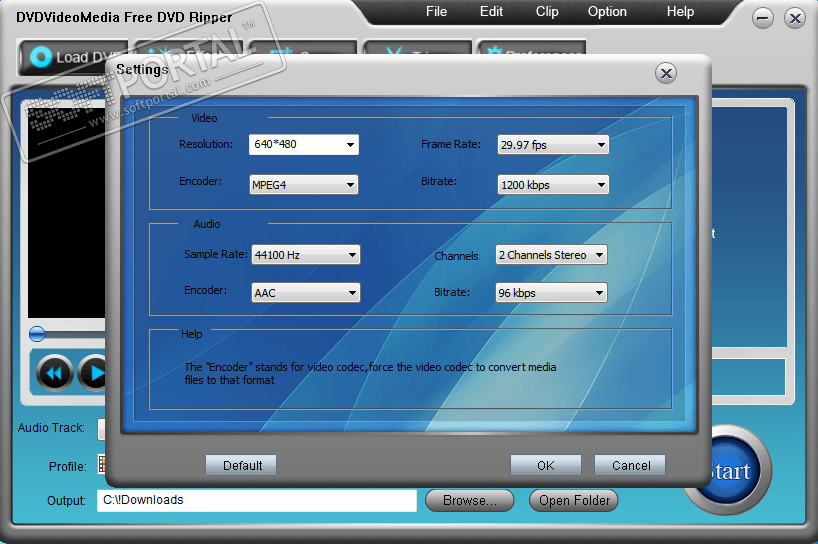Image resolution: width=818 pixels, height=544 pixels.
Task: Click the Load DVD toolbar button
Action: pos(73,56)
